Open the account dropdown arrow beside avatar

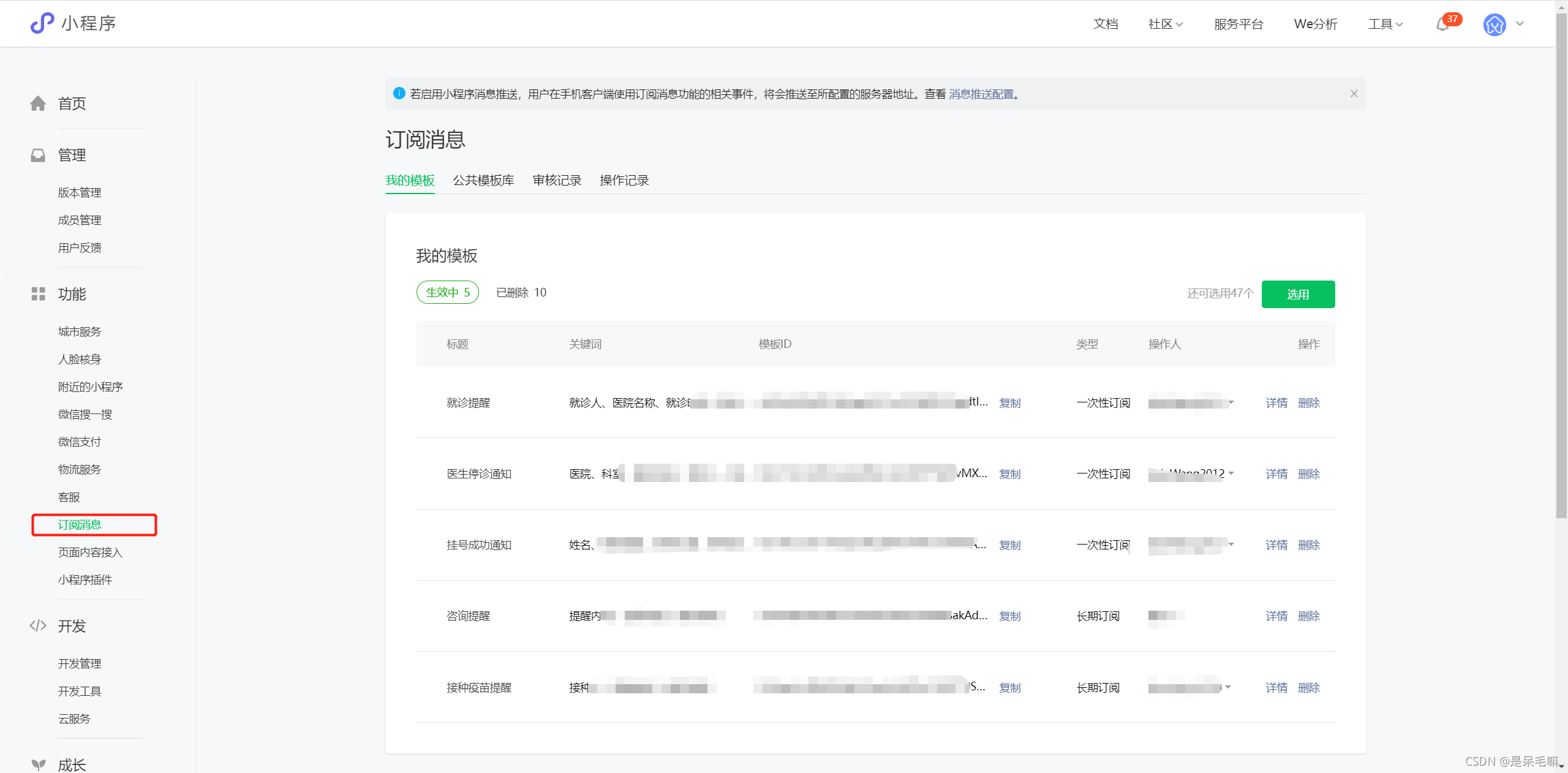[x=1520, y=25]
